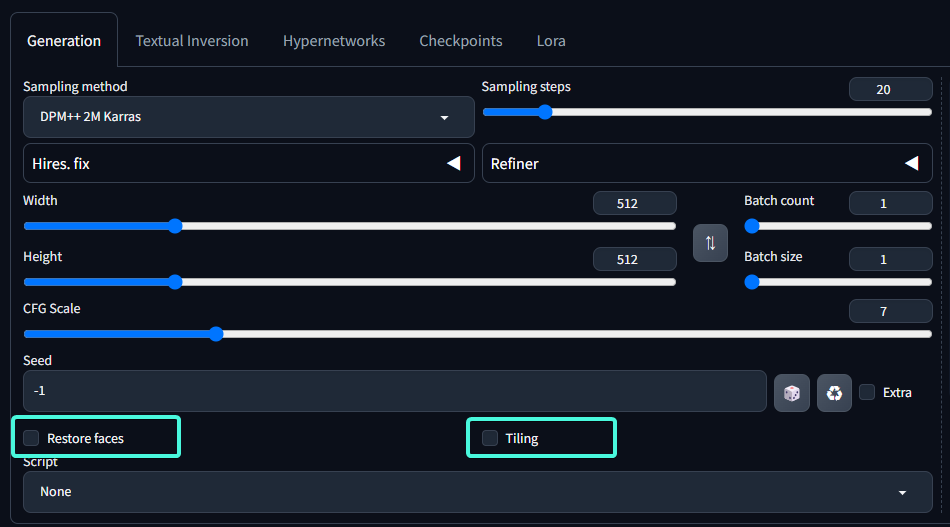Check the Extra seed checkbox
Screen dimensions: 950x527
tap(867, 392)
